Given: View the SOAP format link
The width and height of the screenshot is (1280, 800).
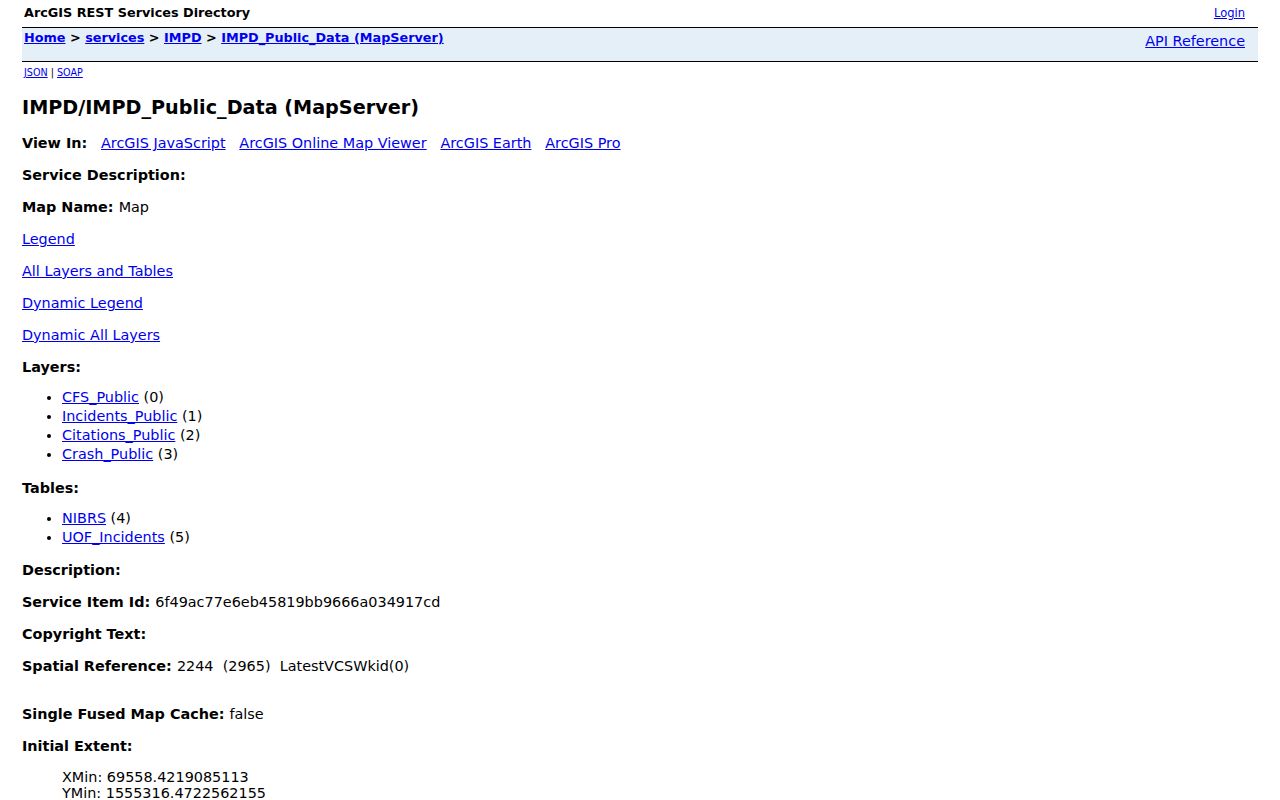Looking at the screenshot, I should click(70, 72).
